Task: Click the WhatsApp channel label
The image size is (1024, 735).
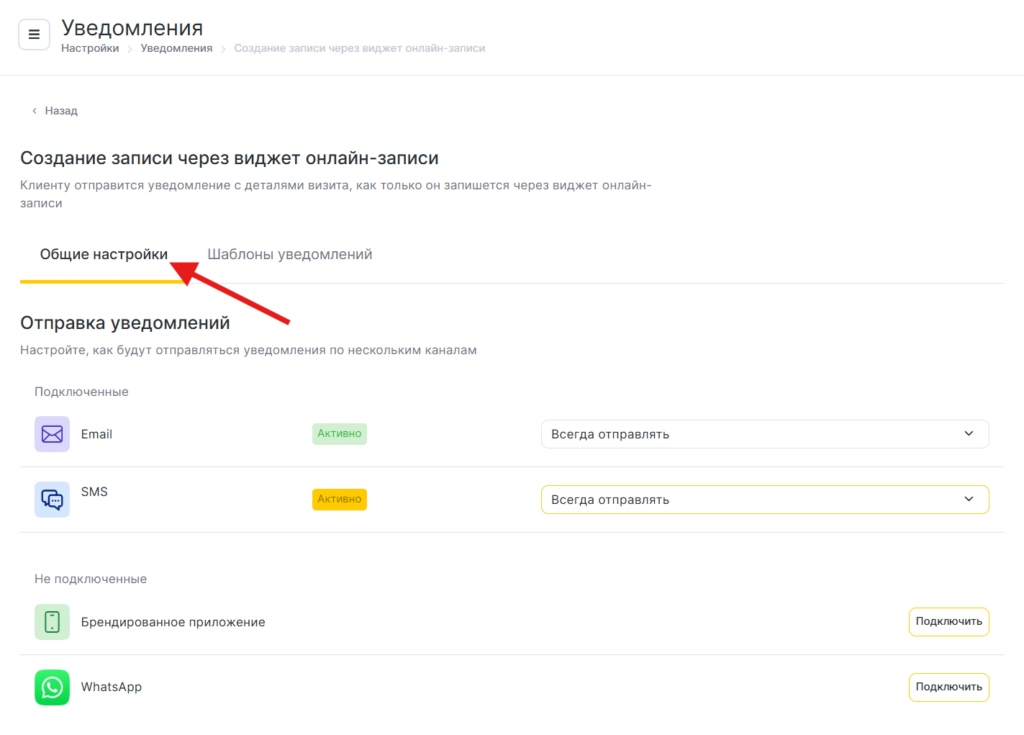Action: [111, 687]
